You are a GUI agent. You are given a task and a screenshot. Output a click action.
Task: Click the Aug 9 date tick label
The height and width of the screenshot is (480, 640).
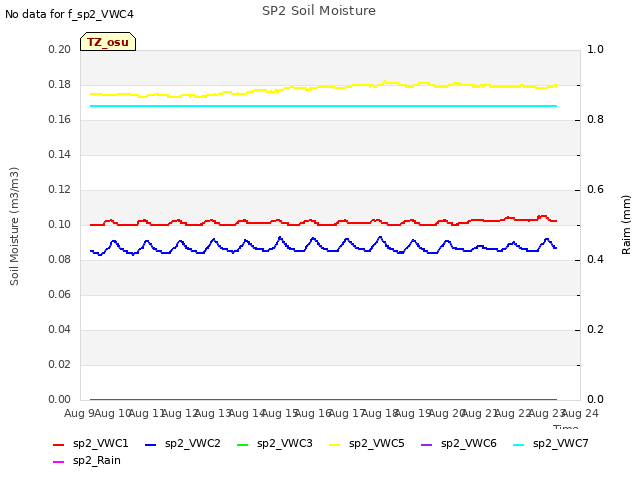click(x=79, y=414)
